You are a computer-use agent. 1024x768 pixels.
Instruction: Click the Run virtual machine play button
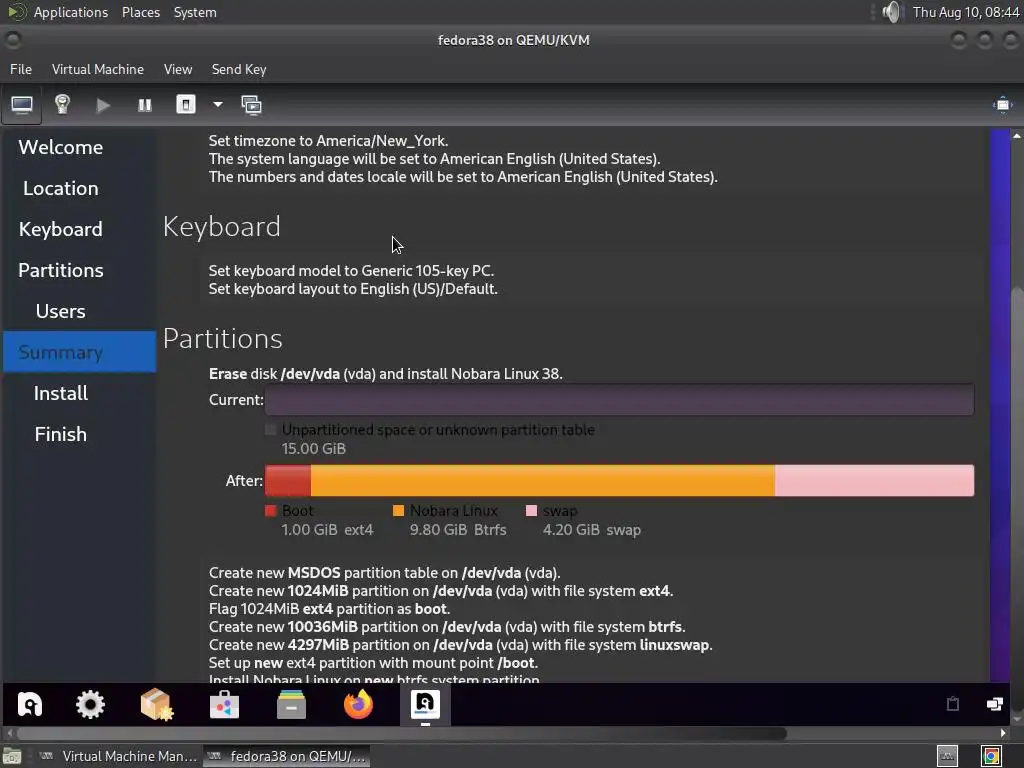[x=103, y=105]
